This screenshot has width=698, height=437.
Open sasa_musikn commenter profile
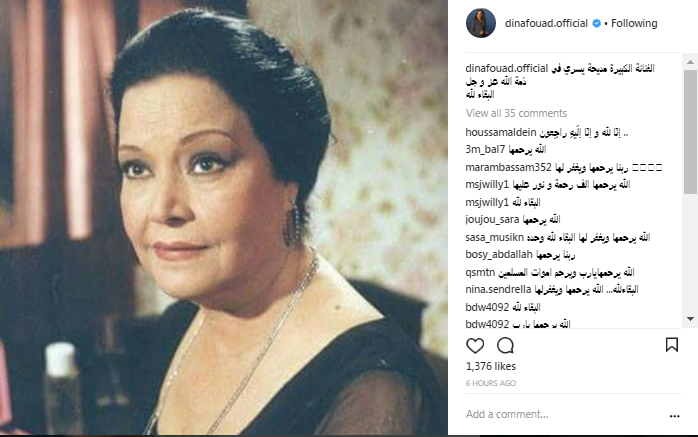(x=495, y=238)
